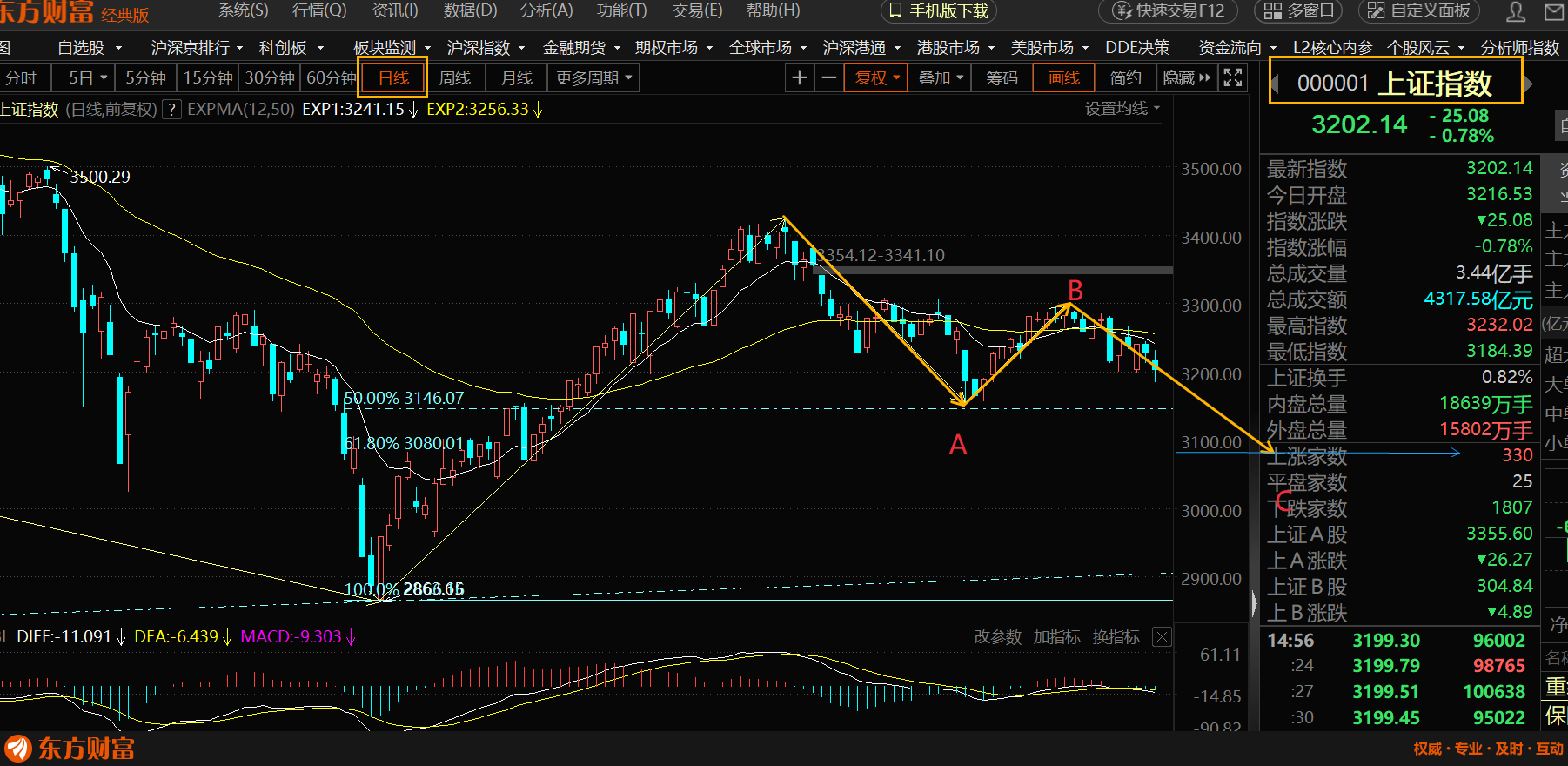Open the 交易(E) menu
This screenshot has width=1568, height=766.
pos(697,10)
